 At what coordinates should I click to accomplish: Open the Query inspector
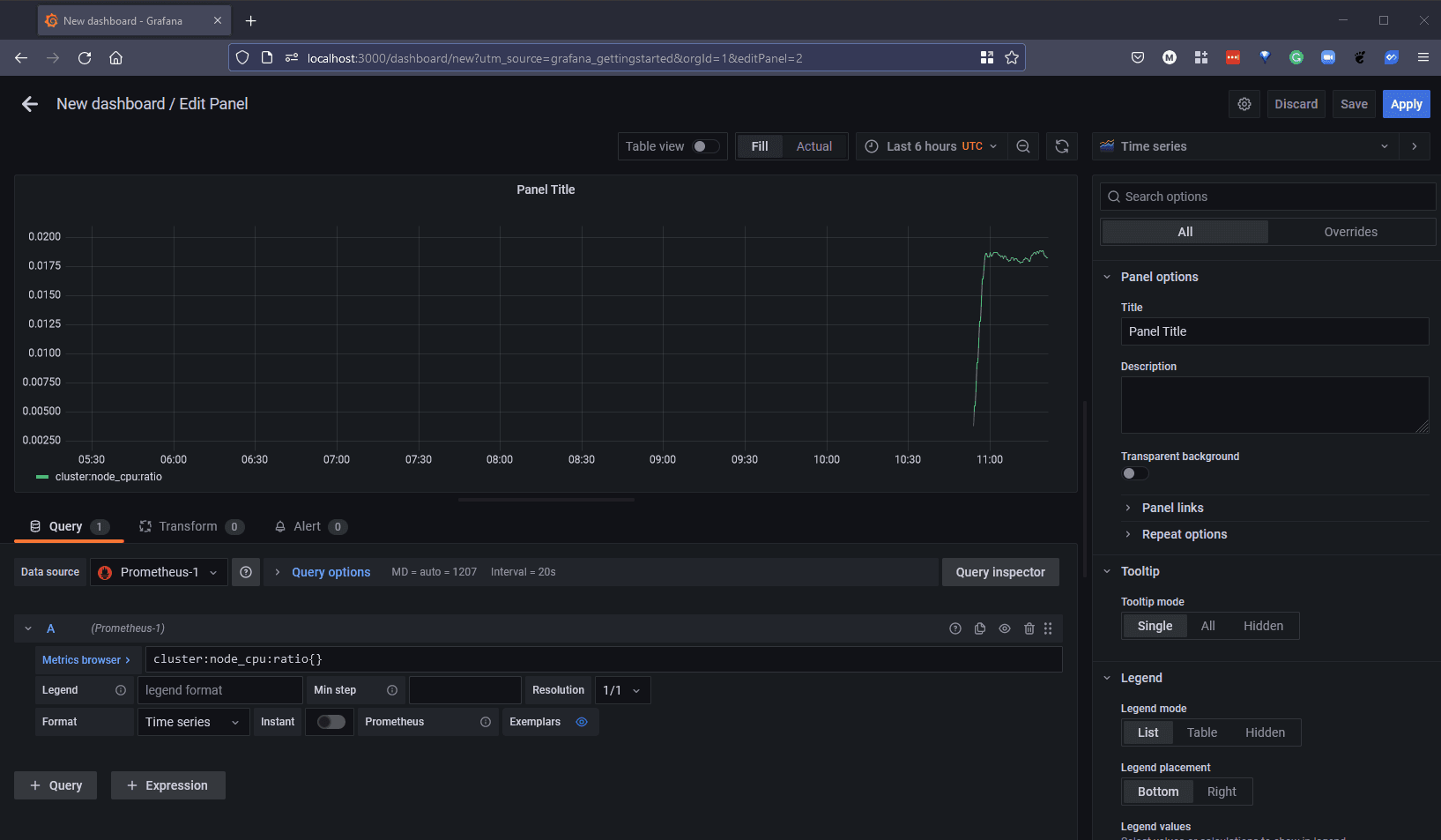(x=999, y=572)
